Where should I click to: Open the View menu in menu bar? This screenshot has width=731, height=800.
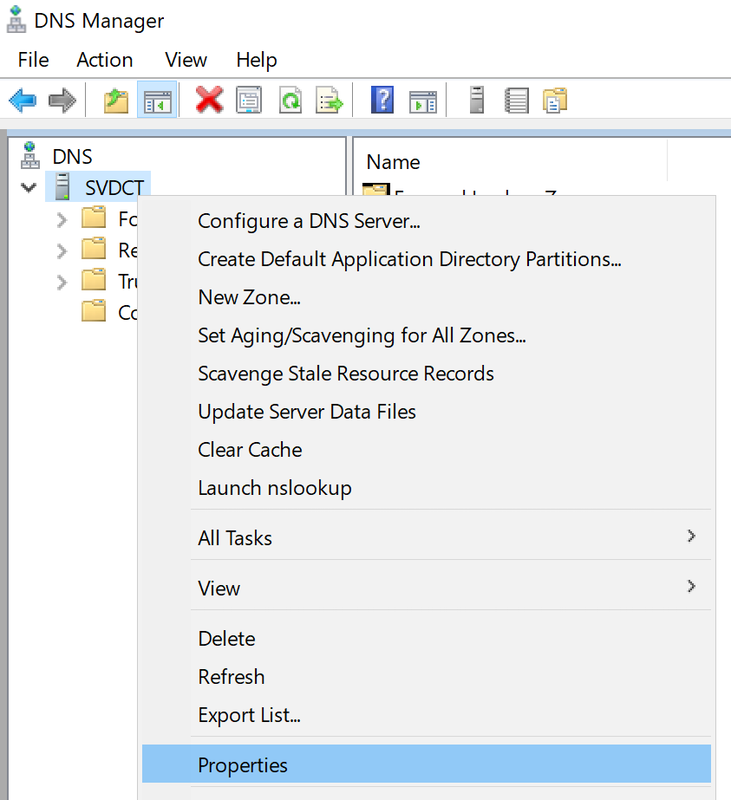tap(186, 60)
